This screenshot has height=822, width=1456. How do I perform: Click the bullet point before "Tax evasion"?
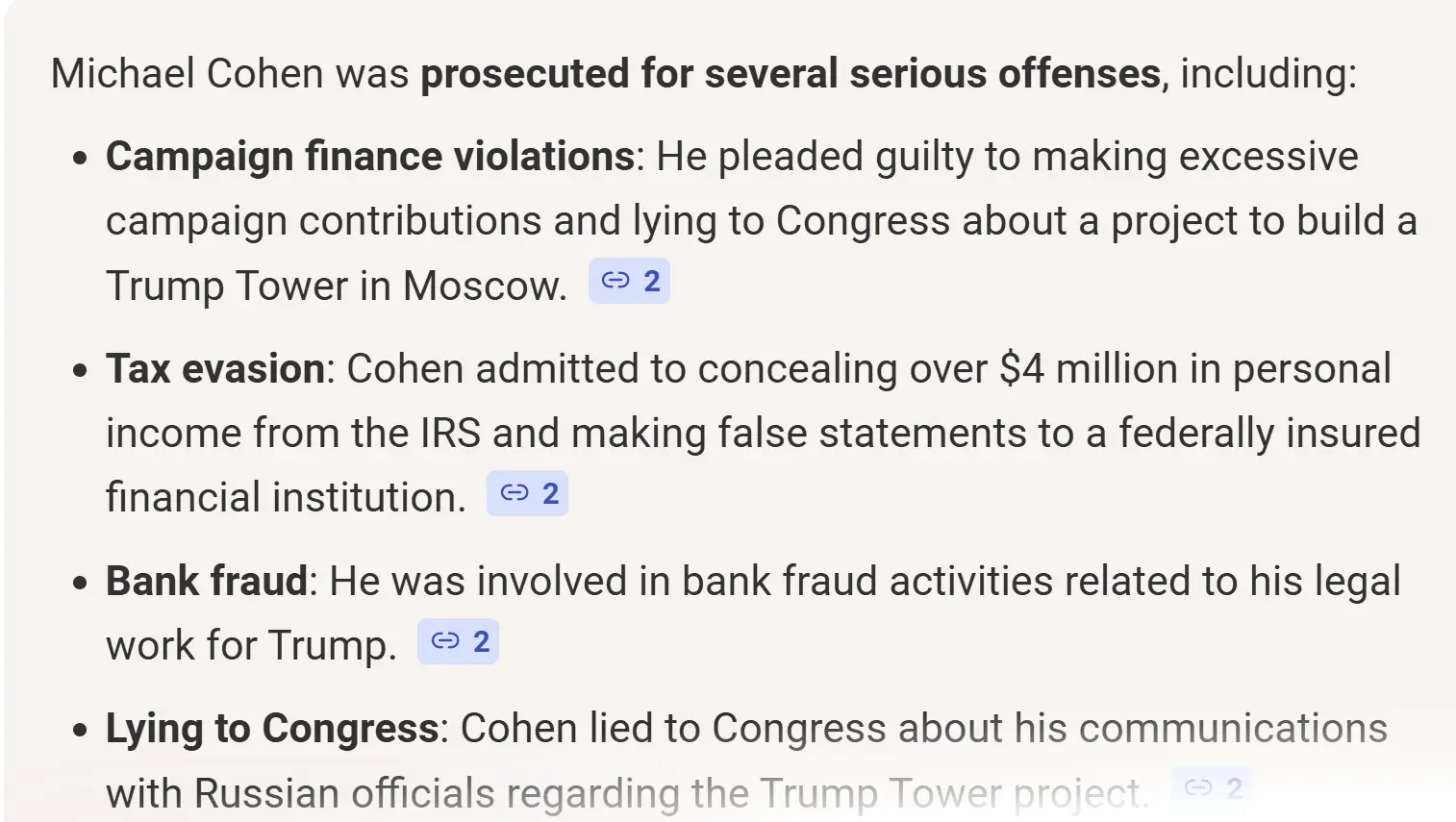tap(81, 370)
